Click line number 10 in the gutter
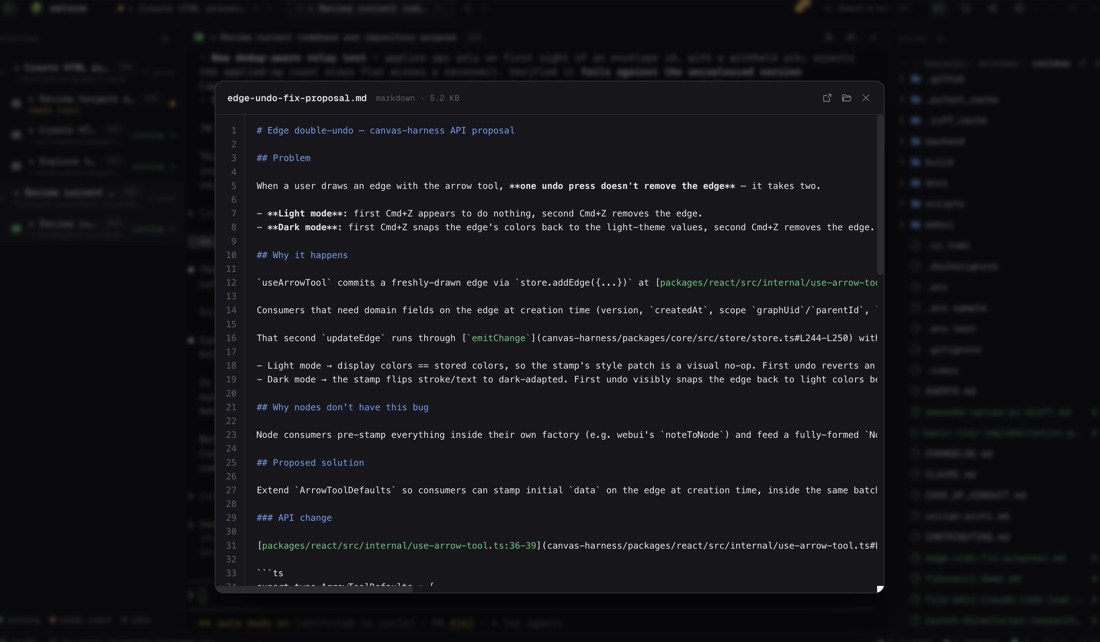Screen dimensions: 1100x642 pos(231,255)
